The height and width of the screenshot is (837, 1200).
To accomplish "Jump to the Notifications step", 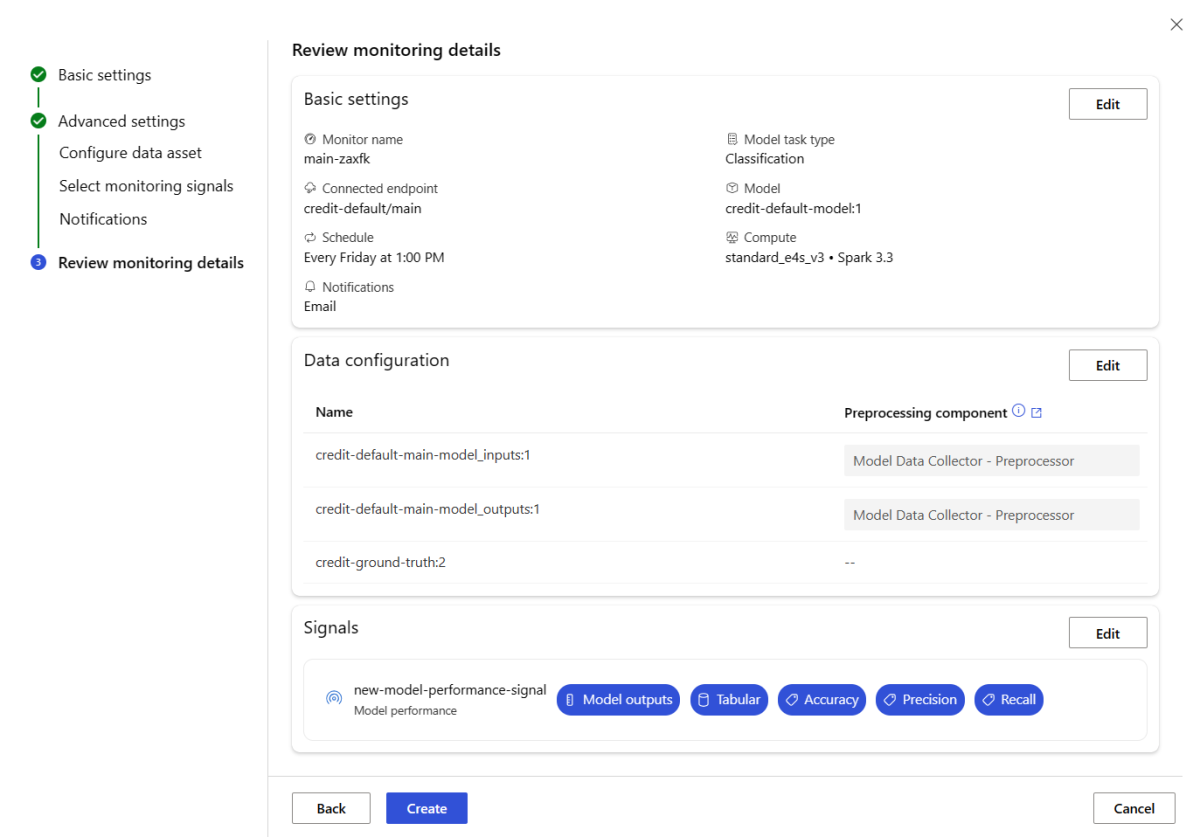I will tap(103, 219).
